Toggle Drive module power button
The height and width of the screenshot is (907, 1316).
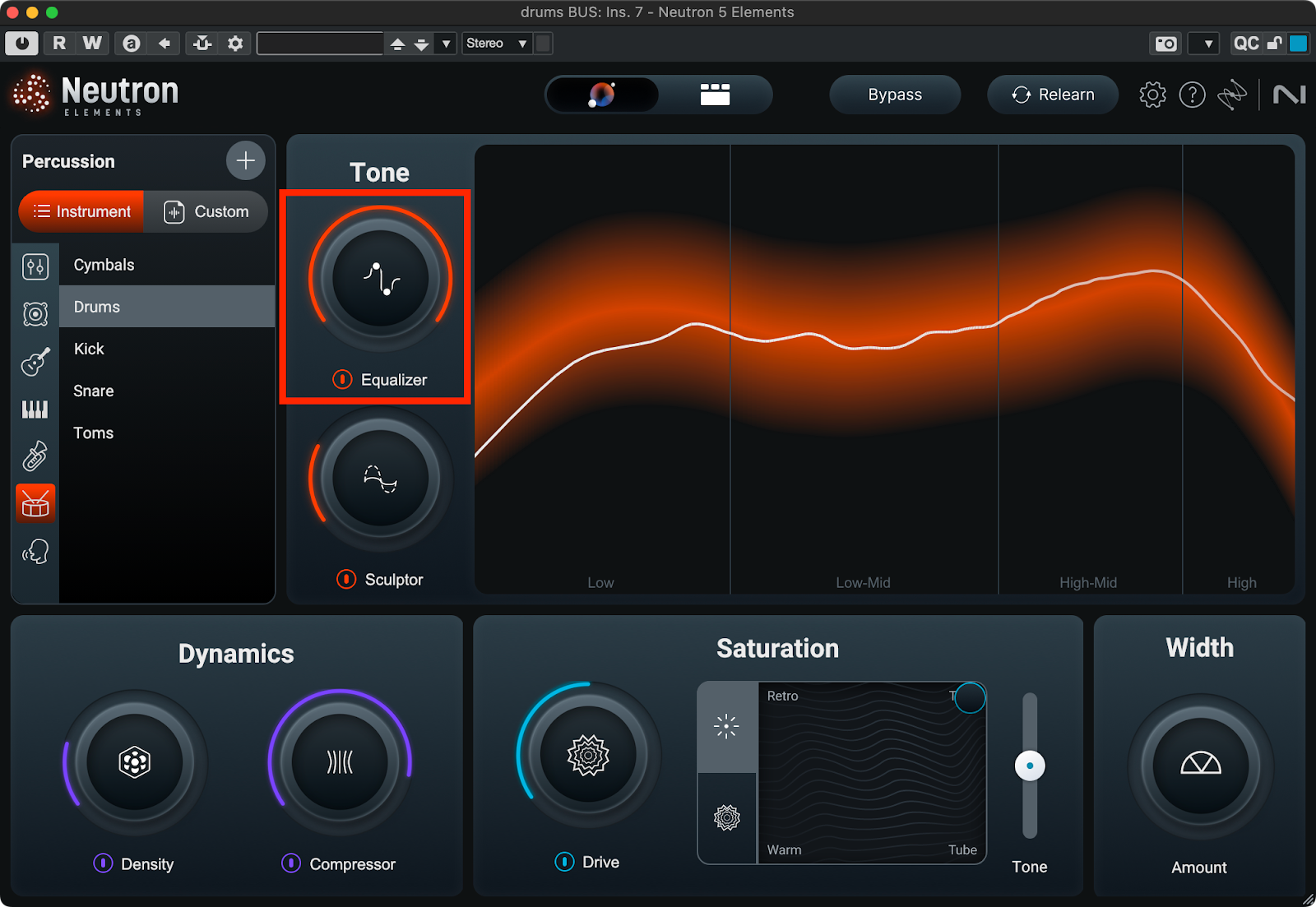pos(564,861)
